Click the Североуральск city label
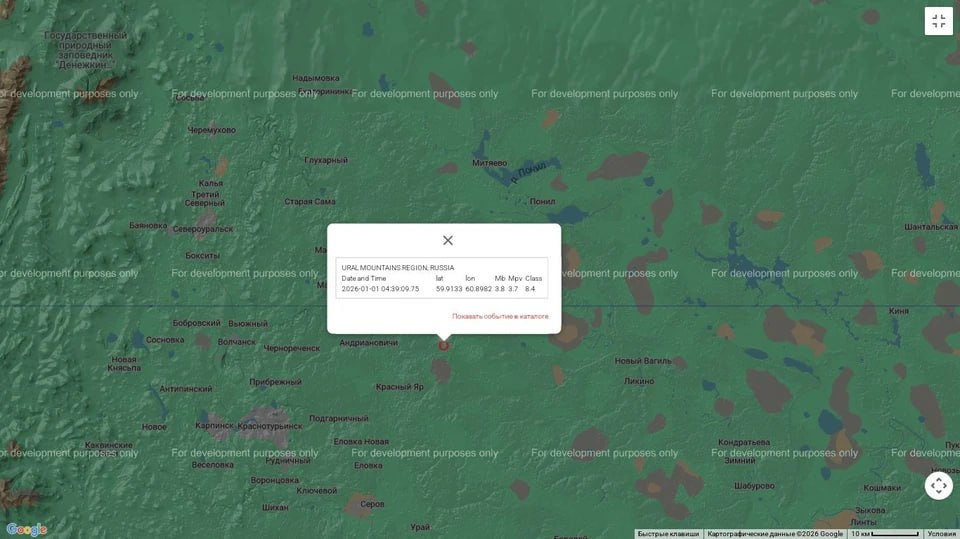Screen dimensions: 960x539 coord(202,229)
